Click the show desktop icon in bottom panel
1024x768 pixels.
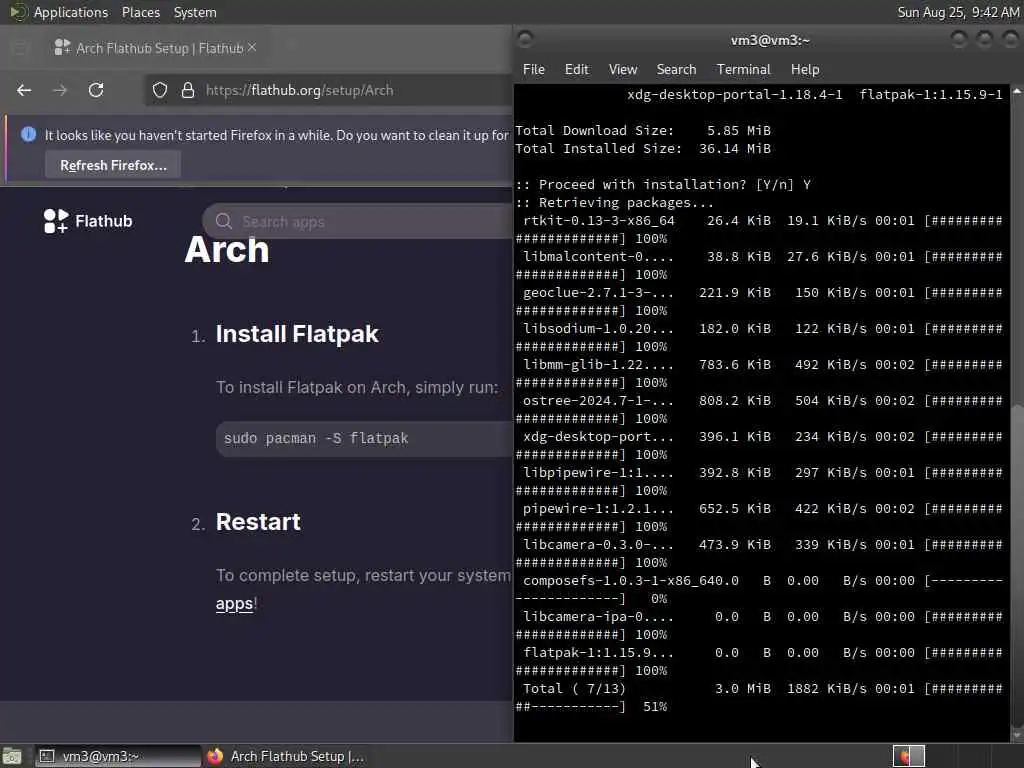(12, 756)
